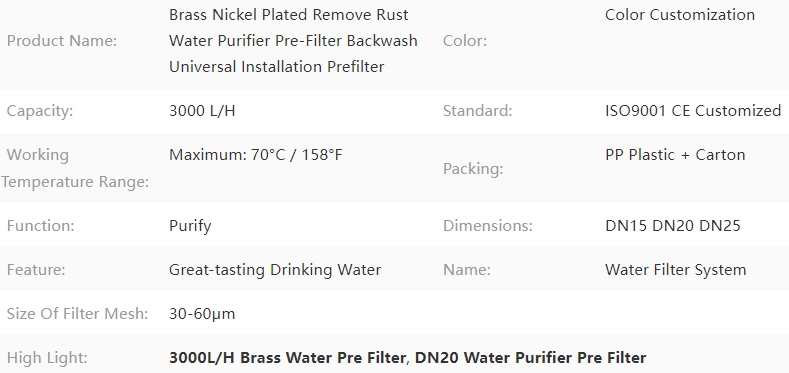Click Great-tasting Drinking Water value

coord(275,270)
